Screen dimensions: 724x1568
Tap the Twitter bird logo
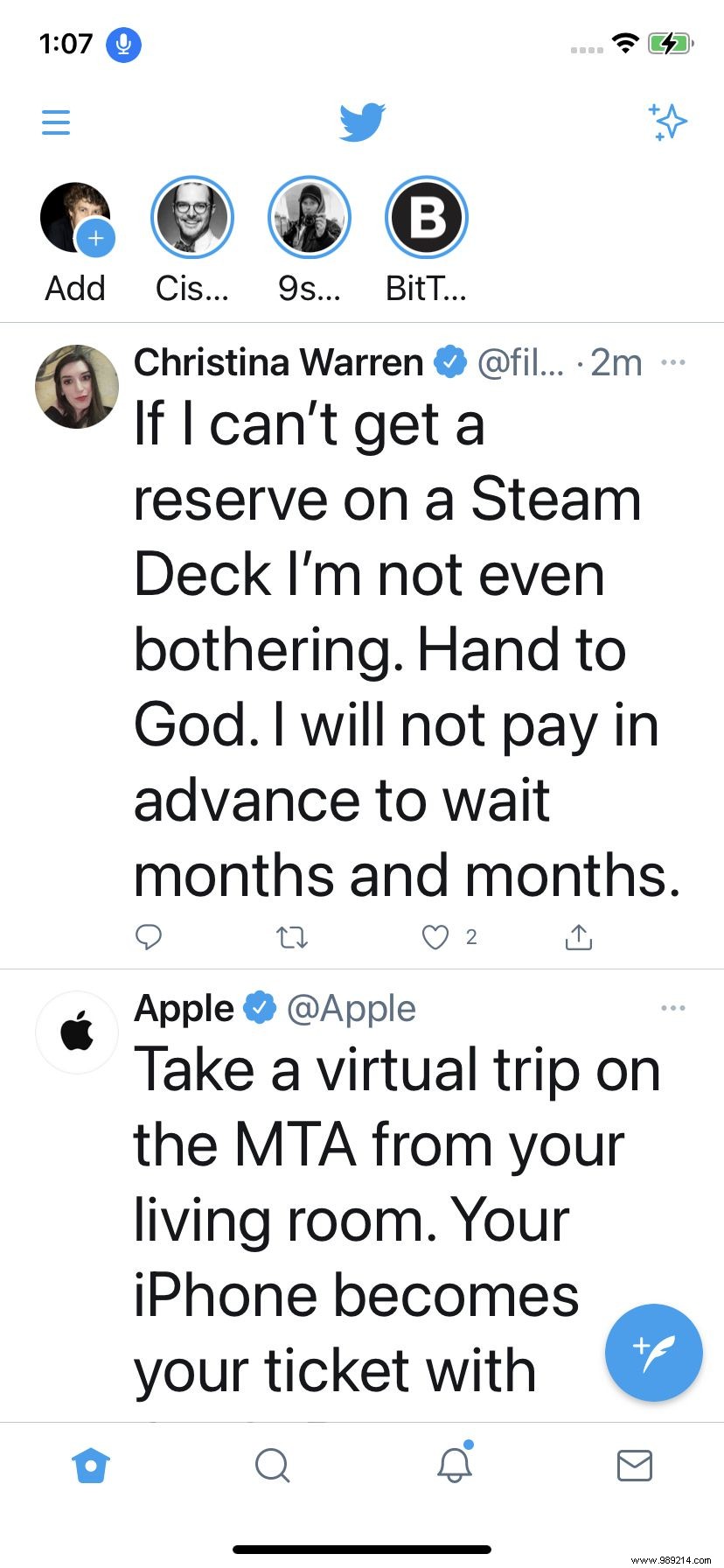click(362, 121)
